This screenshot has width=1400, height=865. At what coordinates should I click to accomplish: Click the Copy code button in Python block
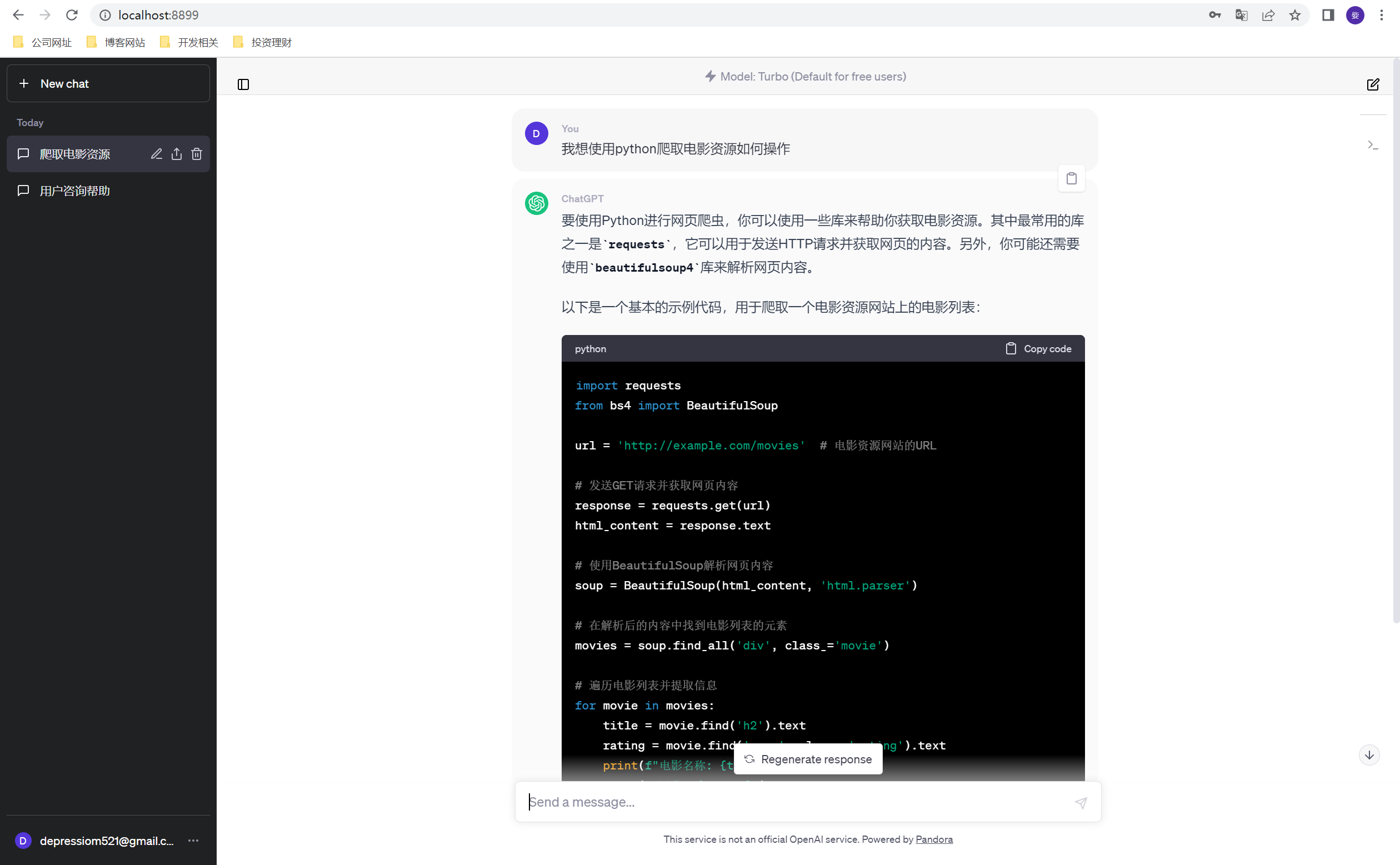point(1038,348)
